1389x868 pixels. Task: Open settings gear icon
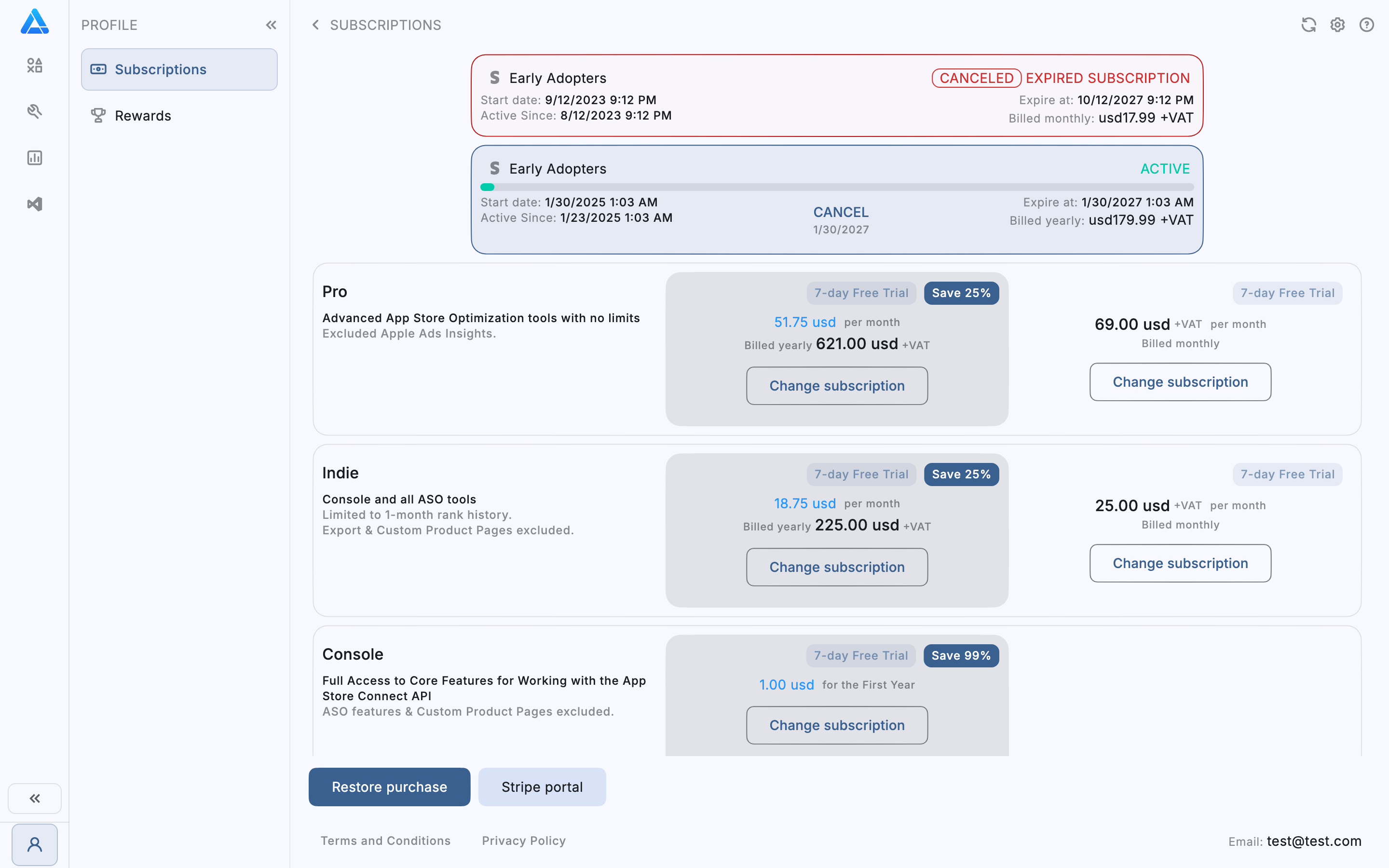[1337, 25]
